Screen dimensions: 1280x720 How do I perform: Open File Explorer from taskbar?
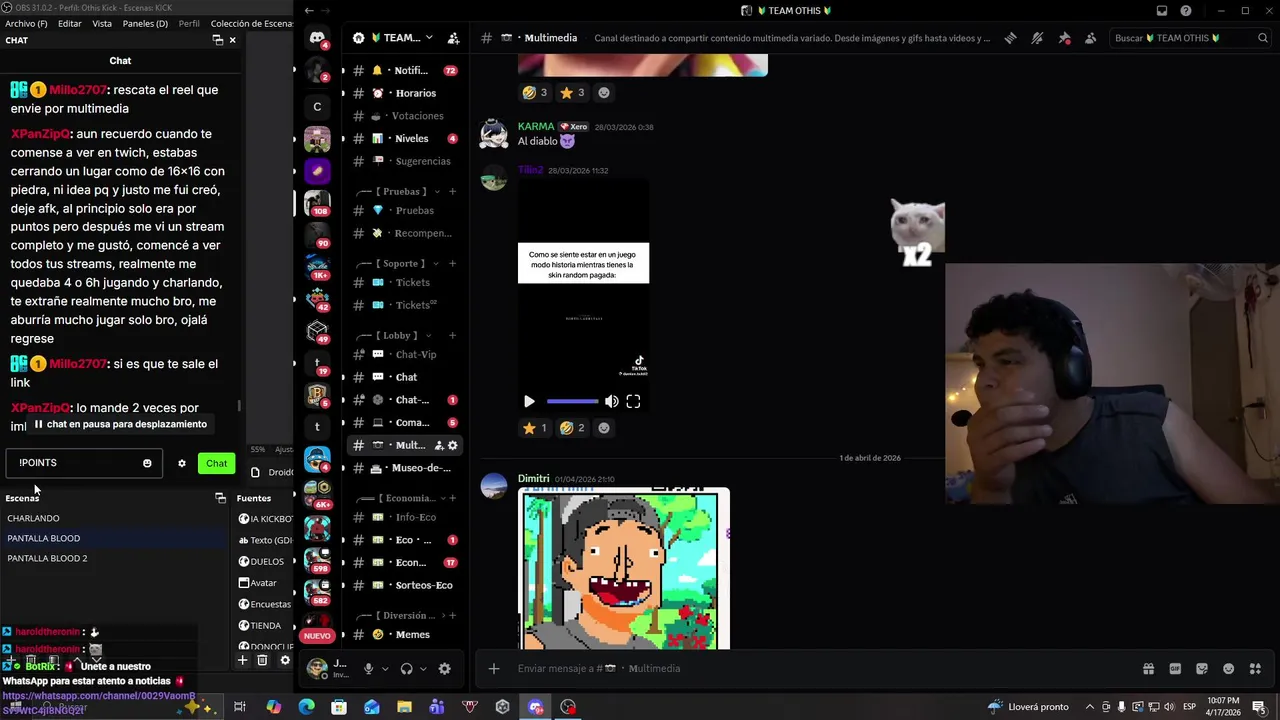pyautogui.click(x=404, y=707)
